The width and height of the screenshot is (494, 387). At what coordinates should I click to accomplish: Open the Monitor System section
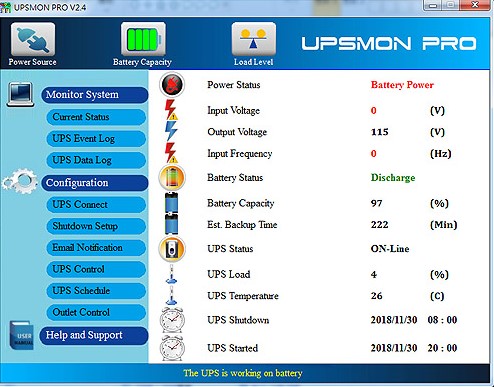point(95,95)
